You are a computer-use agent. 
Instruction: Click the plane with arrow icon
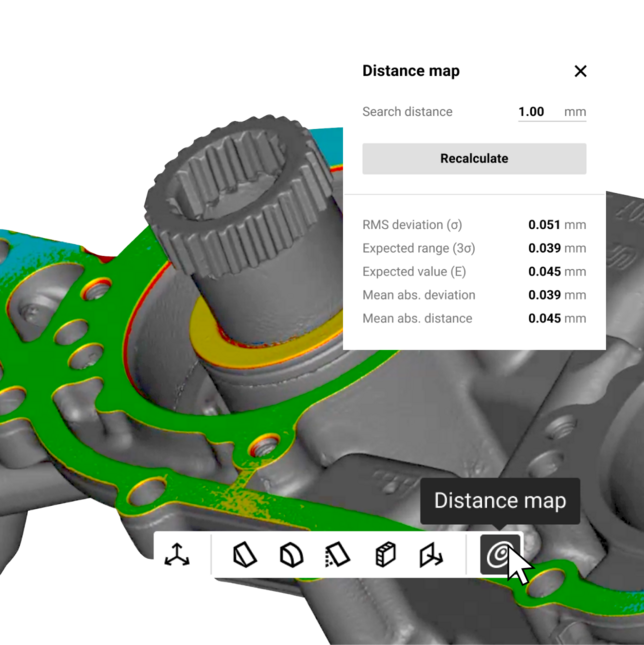(x=432, y=554)
